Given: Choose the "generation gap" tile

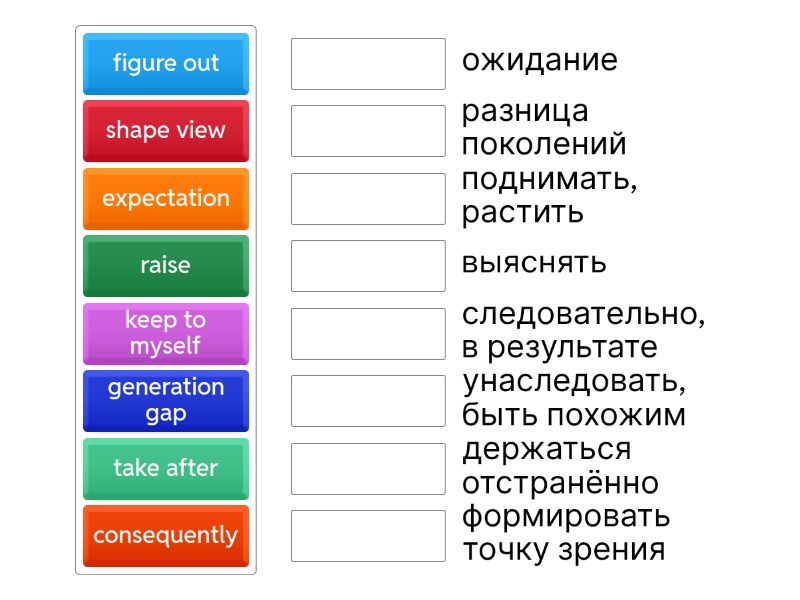Looking at the screenshot, I should (165, 400).
